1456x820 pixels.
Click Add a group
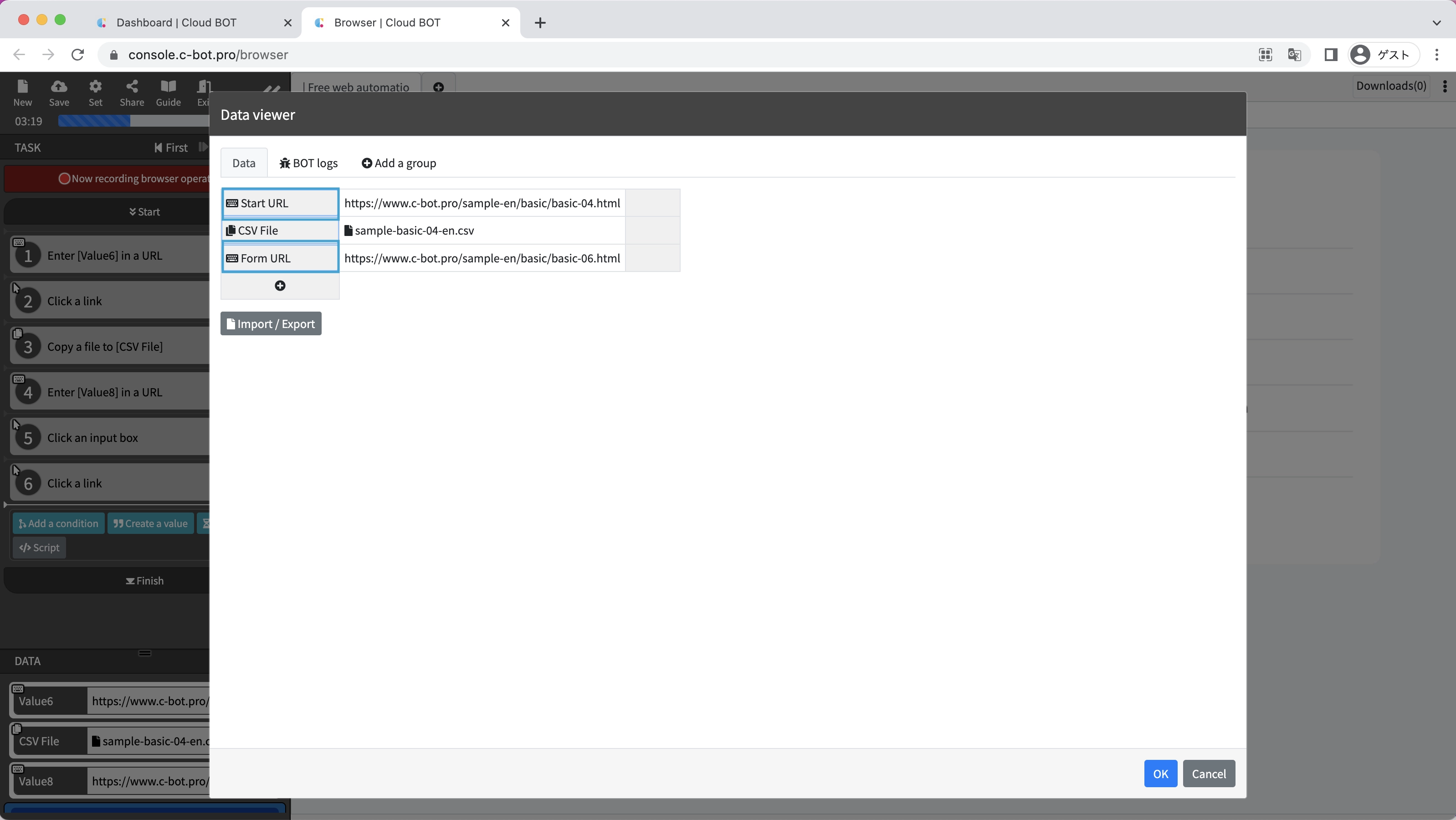(x=399, y=164)
